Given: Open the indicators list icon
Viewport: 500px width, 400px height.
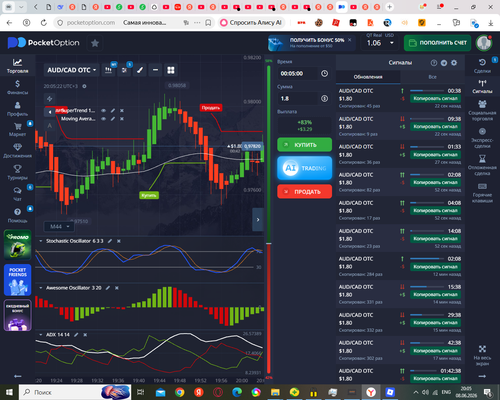Looking at the screenshot, I should coord(124,70).
